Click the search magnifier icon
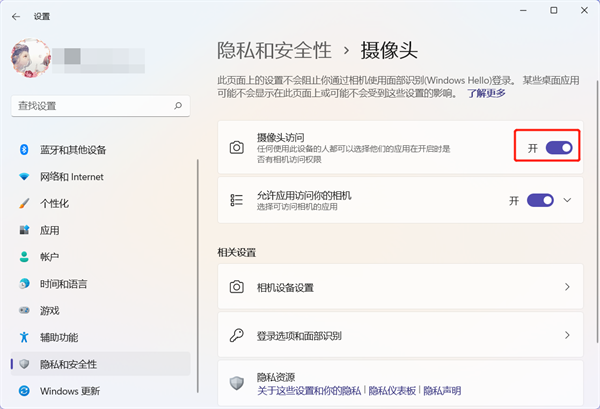 178,105
